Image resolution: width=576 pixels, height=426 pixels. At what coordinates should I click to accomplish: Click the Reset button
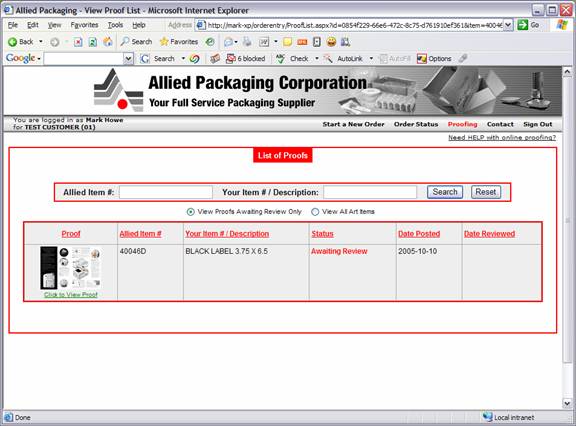coord(486,192)
